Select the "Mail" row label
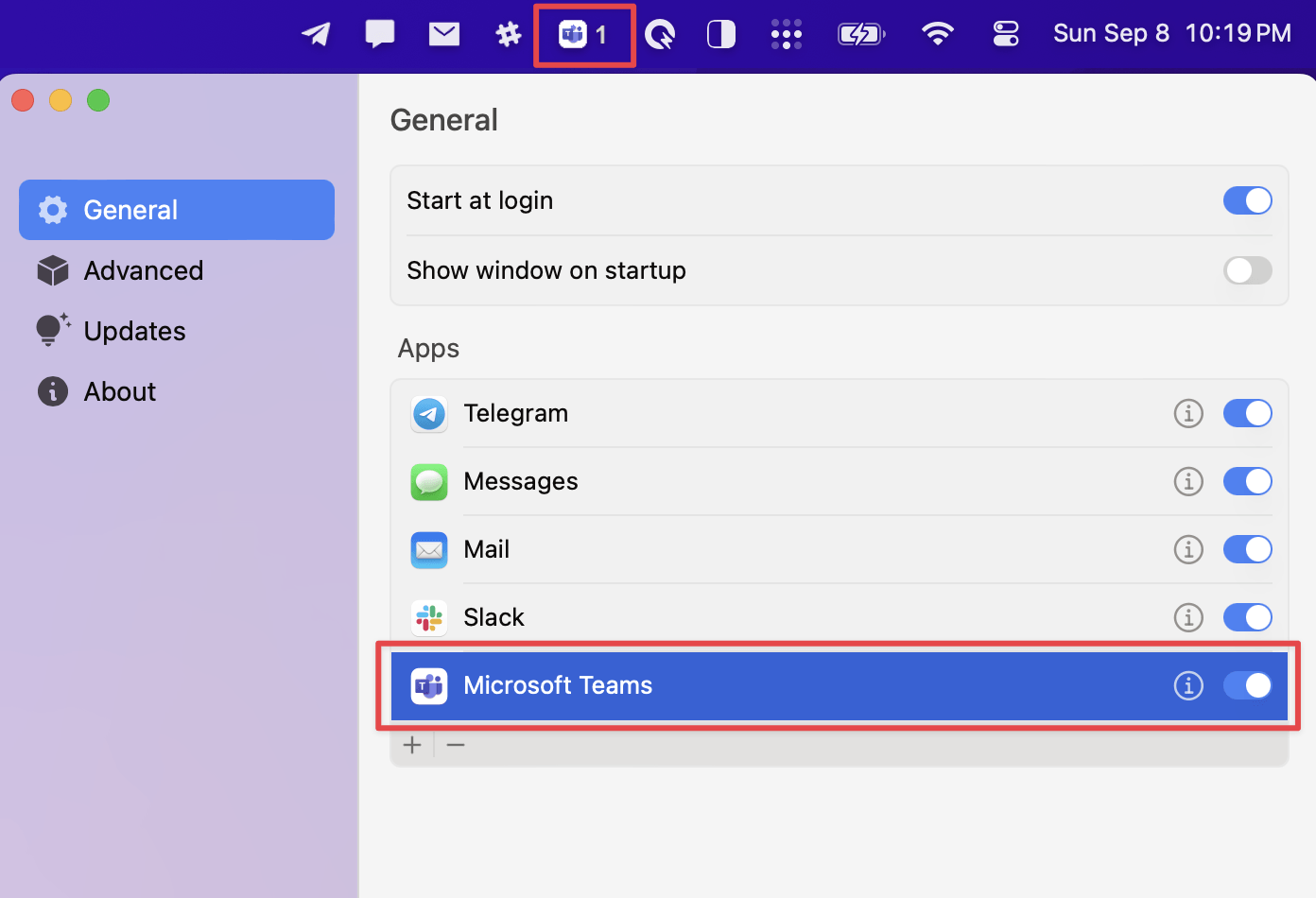Image resolution: width=1316 pixels, height=898 pixels. coord(487,549)
